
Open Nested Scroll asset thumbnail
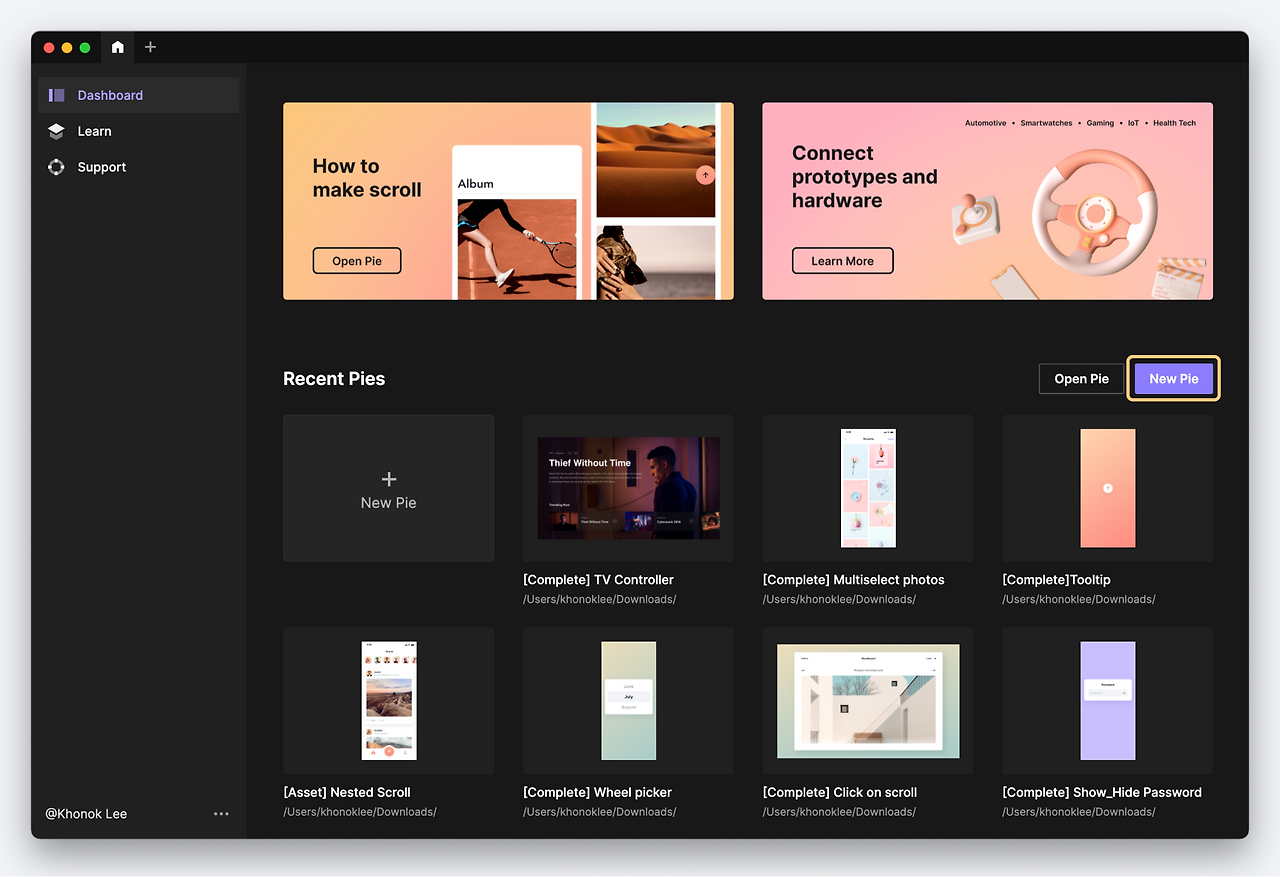click(x=389, y=701)
